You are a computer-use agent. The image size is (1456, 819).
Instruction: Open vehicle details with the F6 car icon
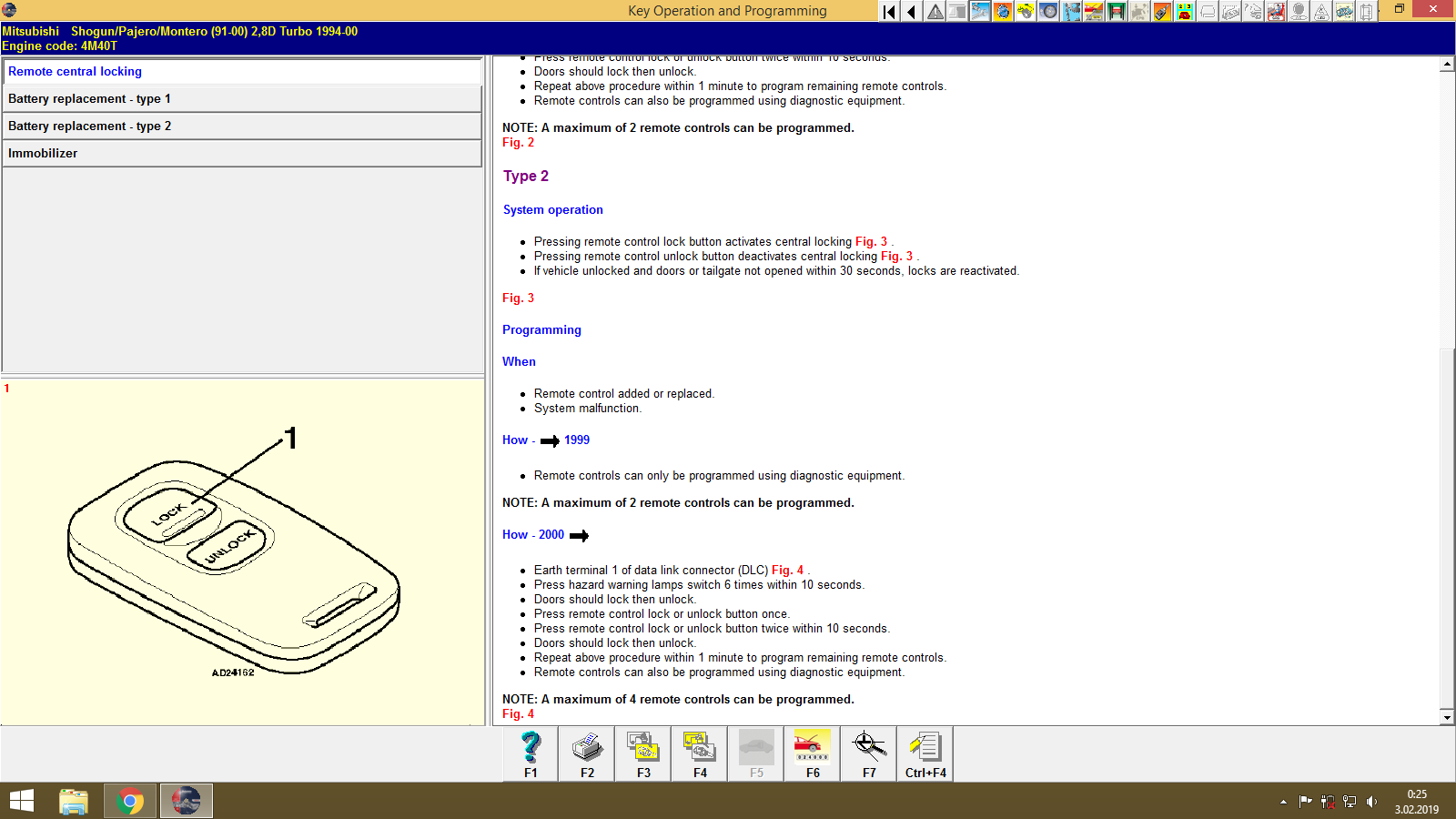tap(812, 753)
